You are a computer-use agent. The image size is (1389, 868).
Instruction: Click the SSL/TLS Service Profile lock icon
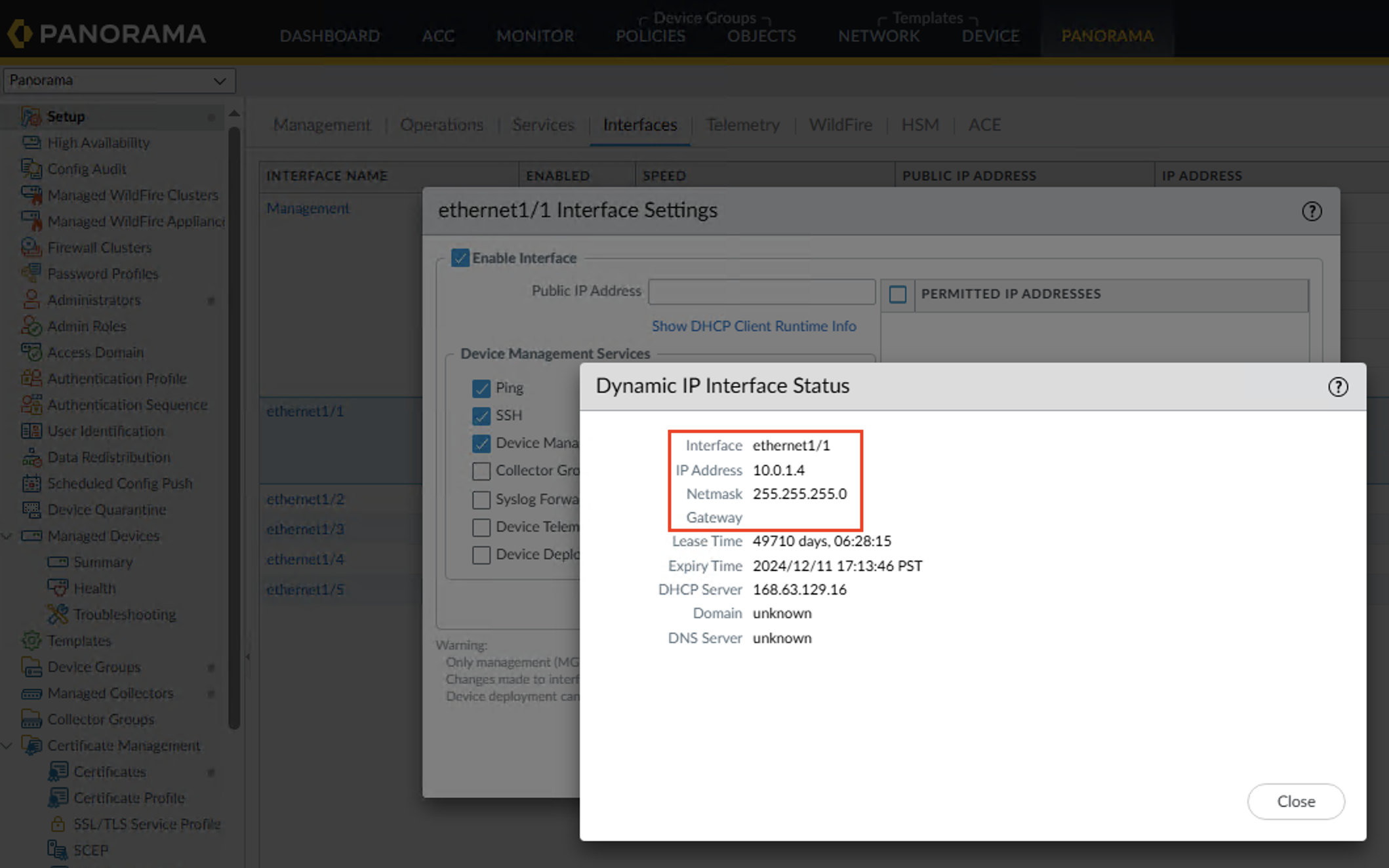tap(58, 824)
